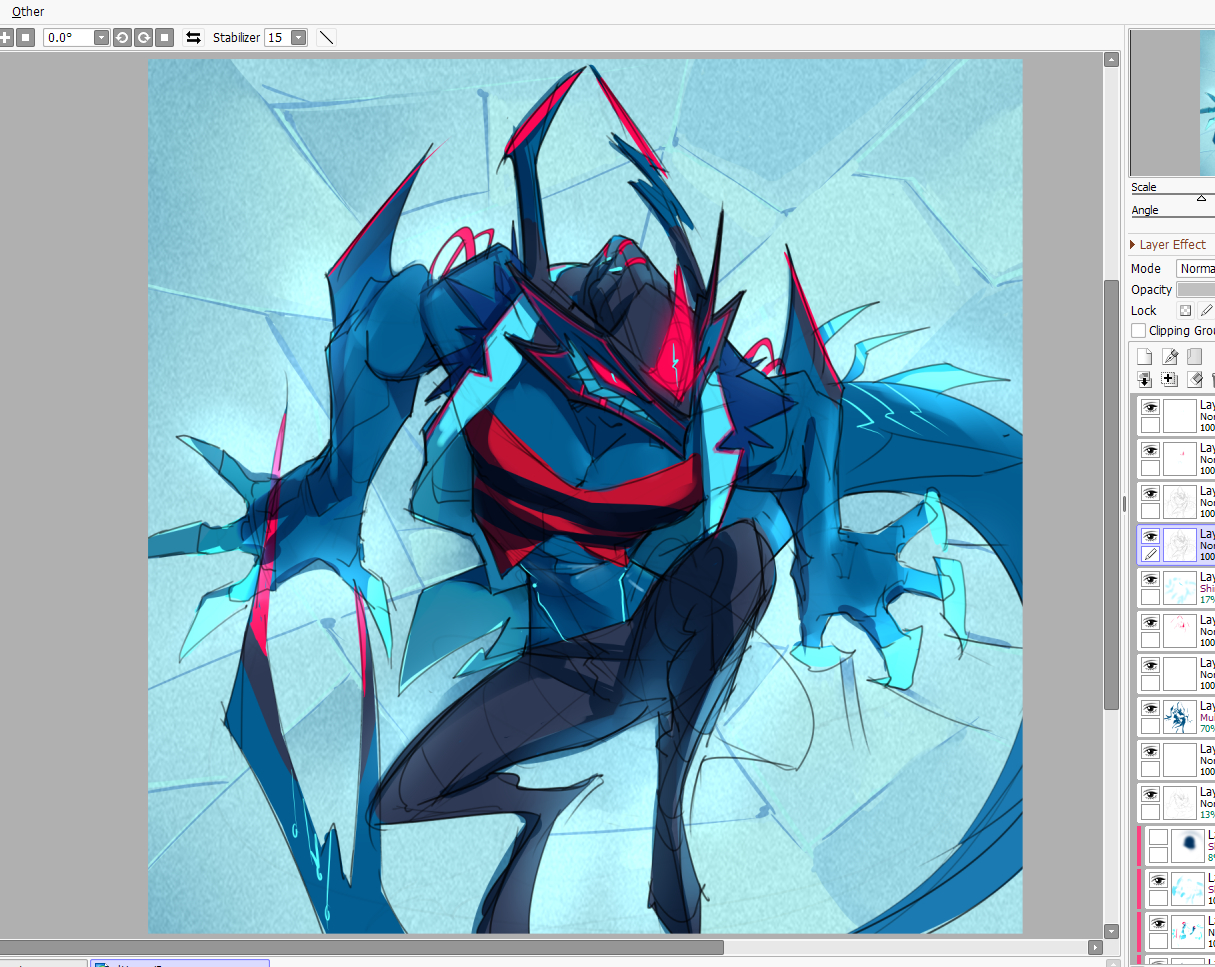1215x967 pixels.
Task: Expand the Layer Effect section
Action: 1133,245
